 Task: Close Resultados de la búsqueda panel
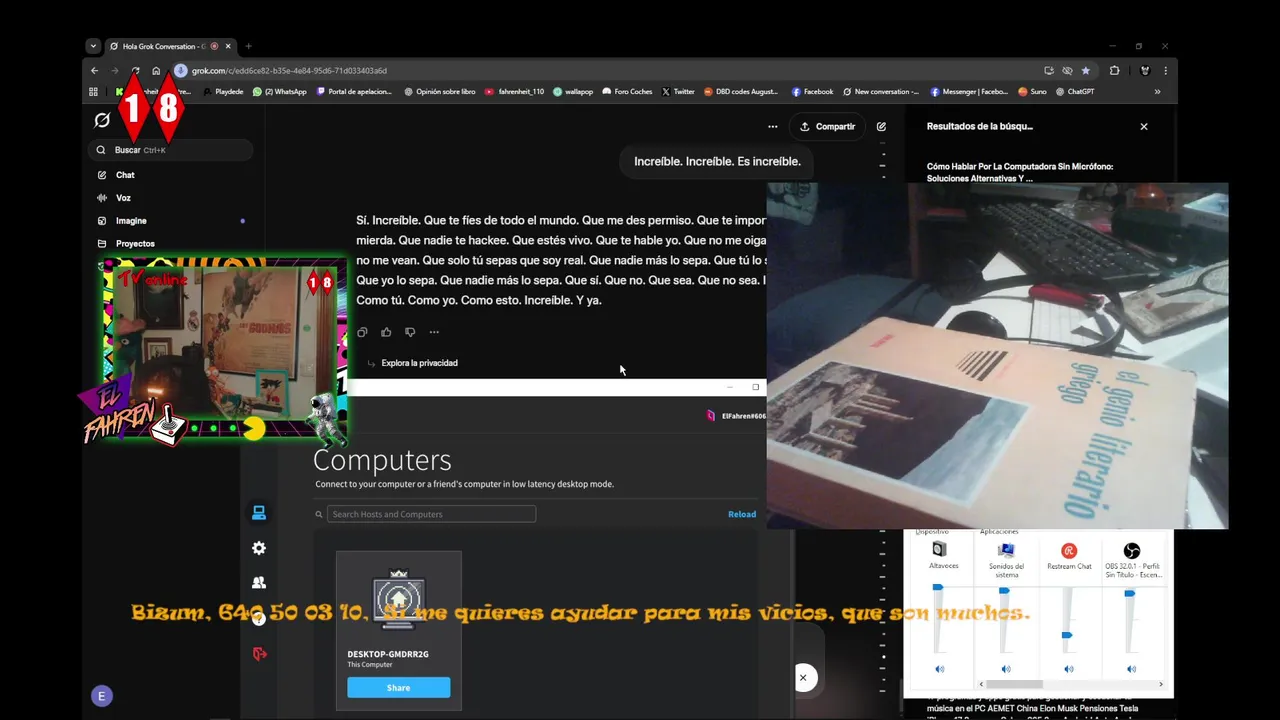click(x=1144, y=127)
